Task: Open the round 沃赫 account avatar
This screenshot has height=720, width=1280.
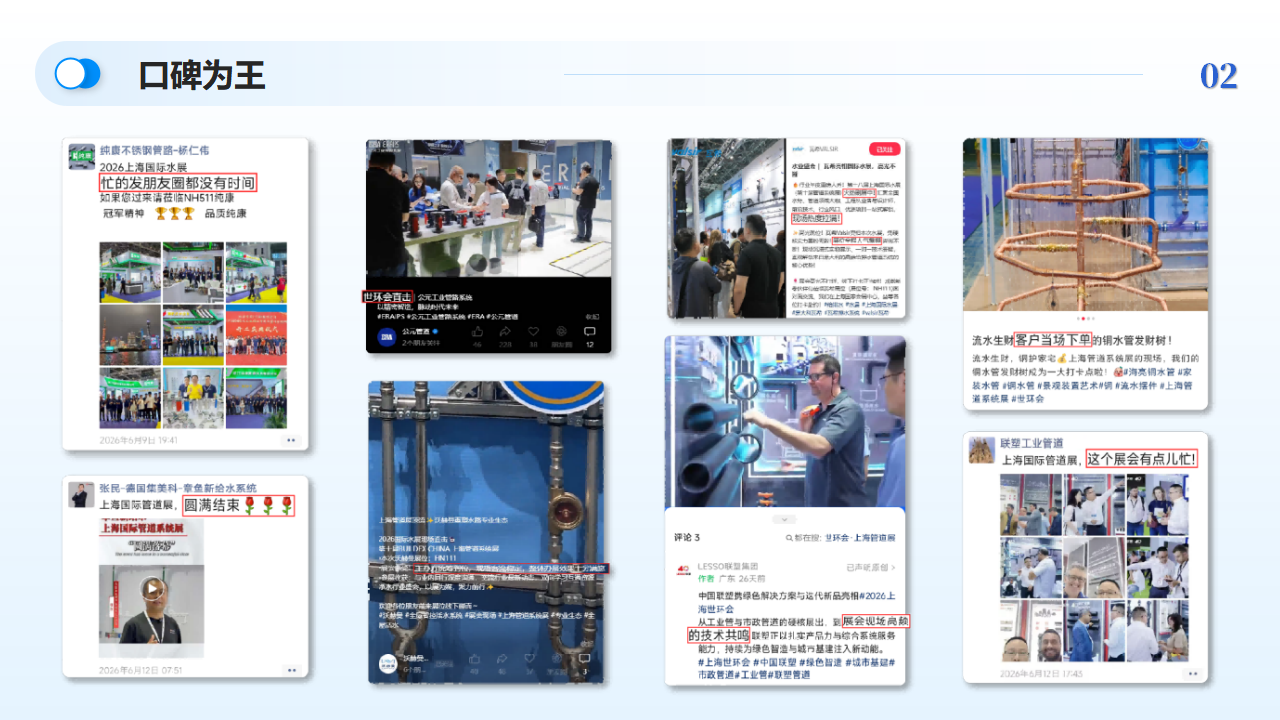Action: tap(387, 662)
